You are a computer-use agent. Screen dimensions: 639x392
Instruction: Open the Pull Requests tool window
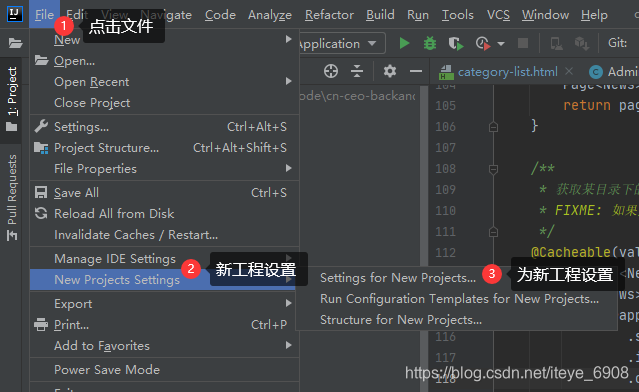[x=12, y=198]
